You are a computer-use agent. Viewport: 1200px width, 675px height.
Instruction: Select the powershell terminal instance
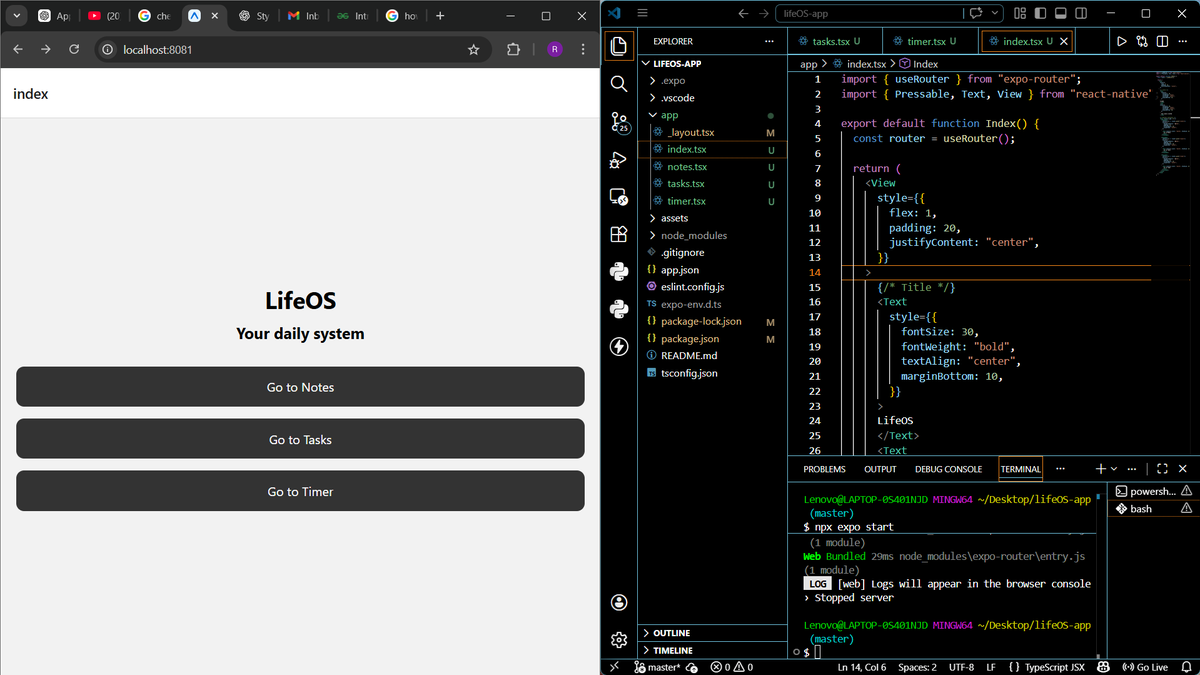tap(1154, 491)
